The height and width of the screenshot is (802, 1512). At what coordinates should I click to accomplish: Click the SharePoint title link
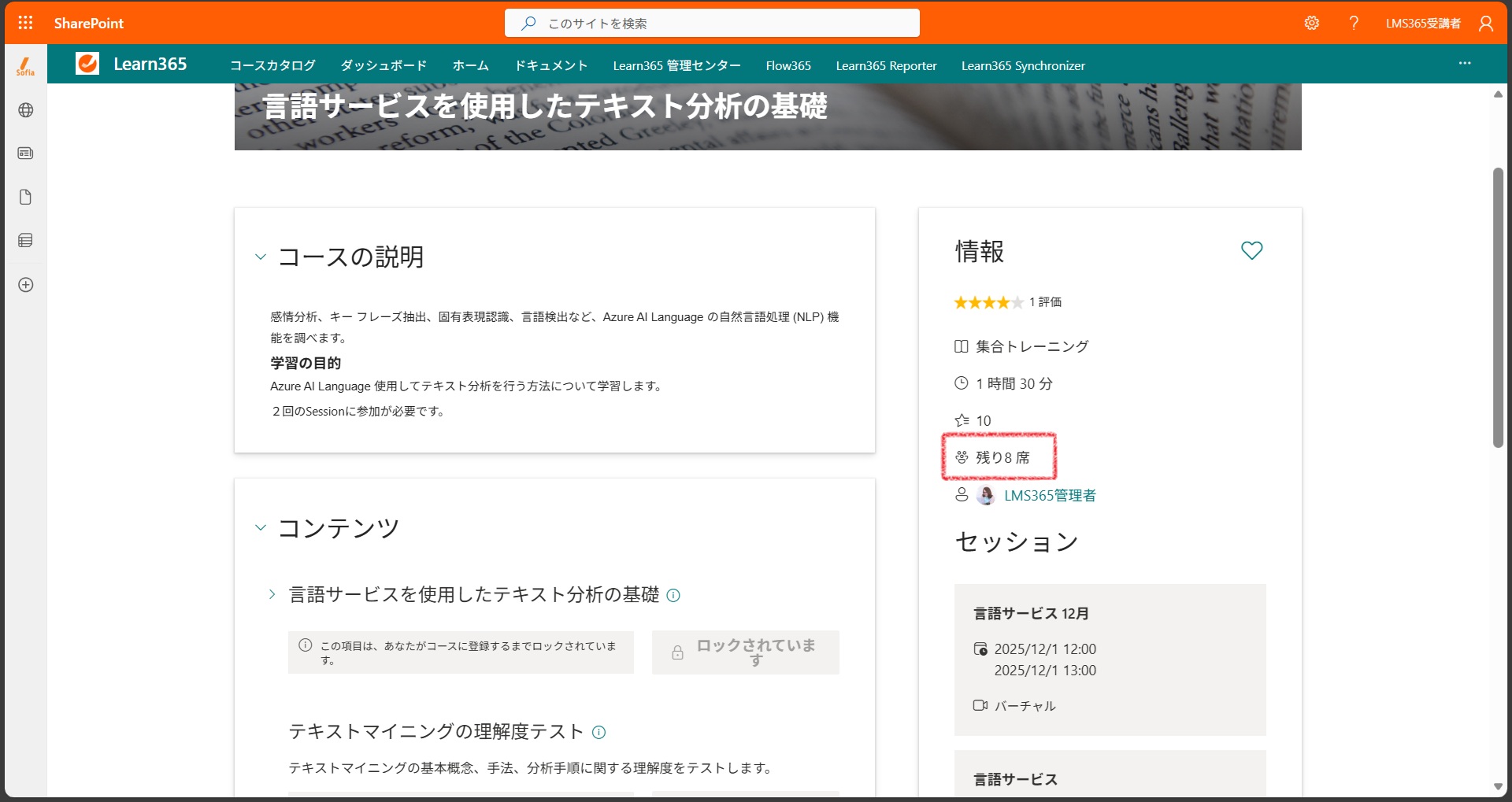tap(89, 24)
